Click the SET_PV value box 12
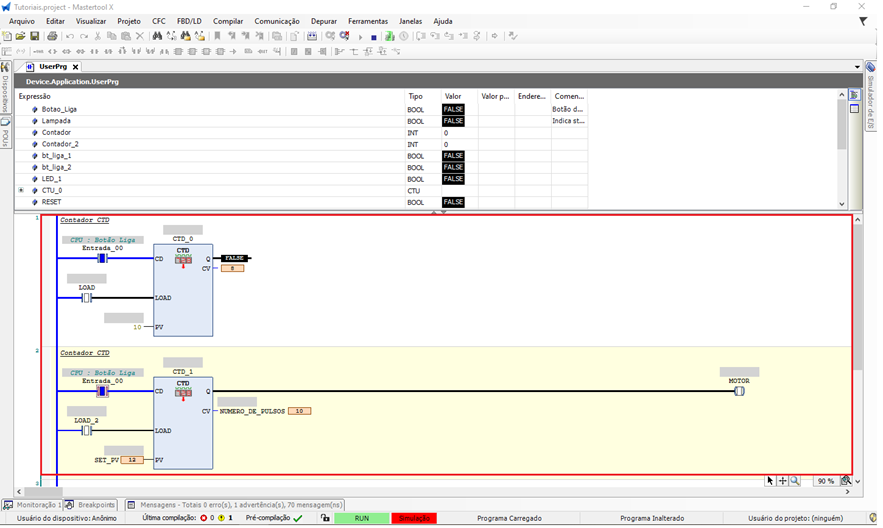Viewport: 883px width, 528px height. point(132,460)
